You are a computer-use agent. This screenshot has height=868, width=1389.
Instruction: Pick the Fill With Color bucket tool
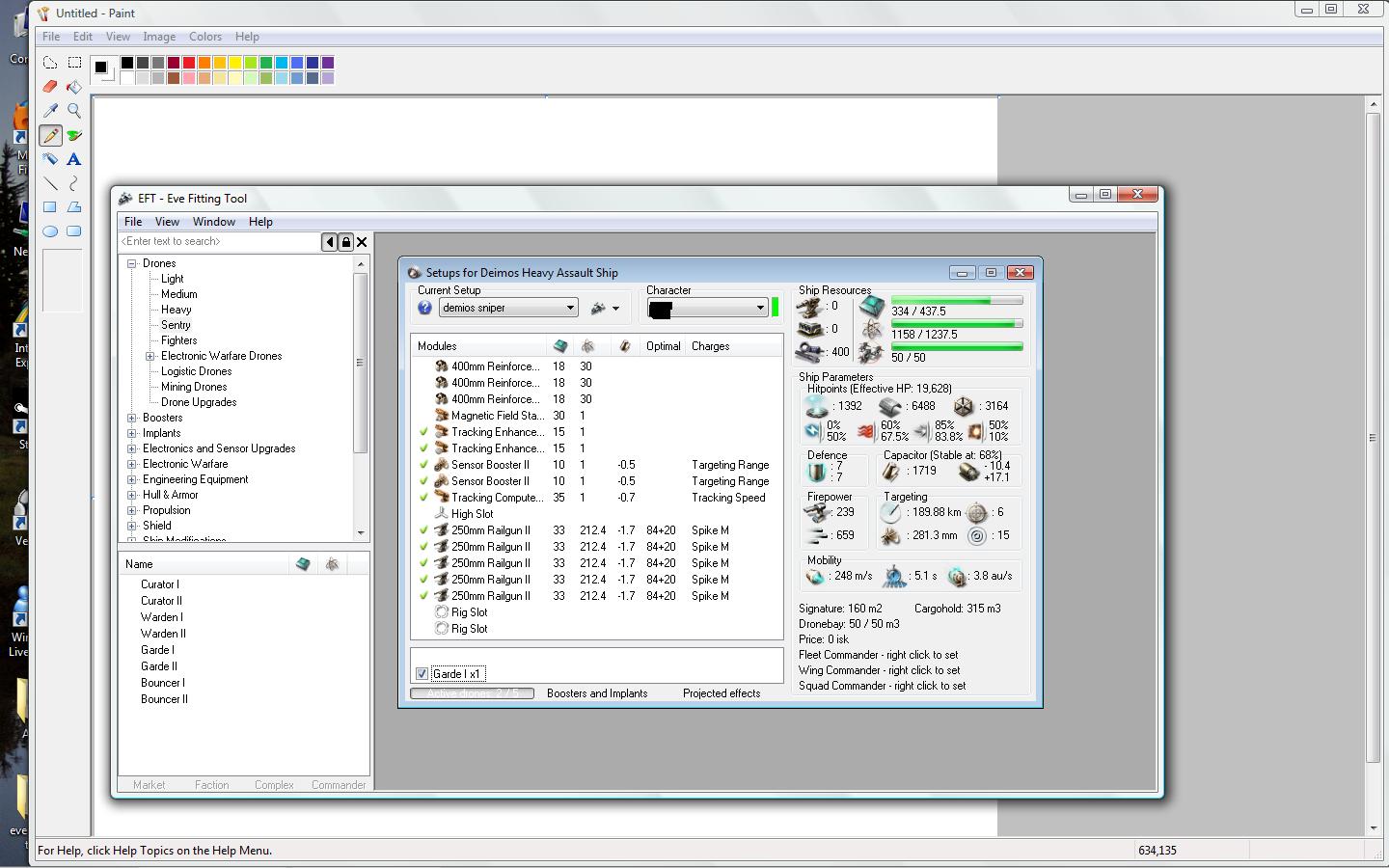(74, 87)
